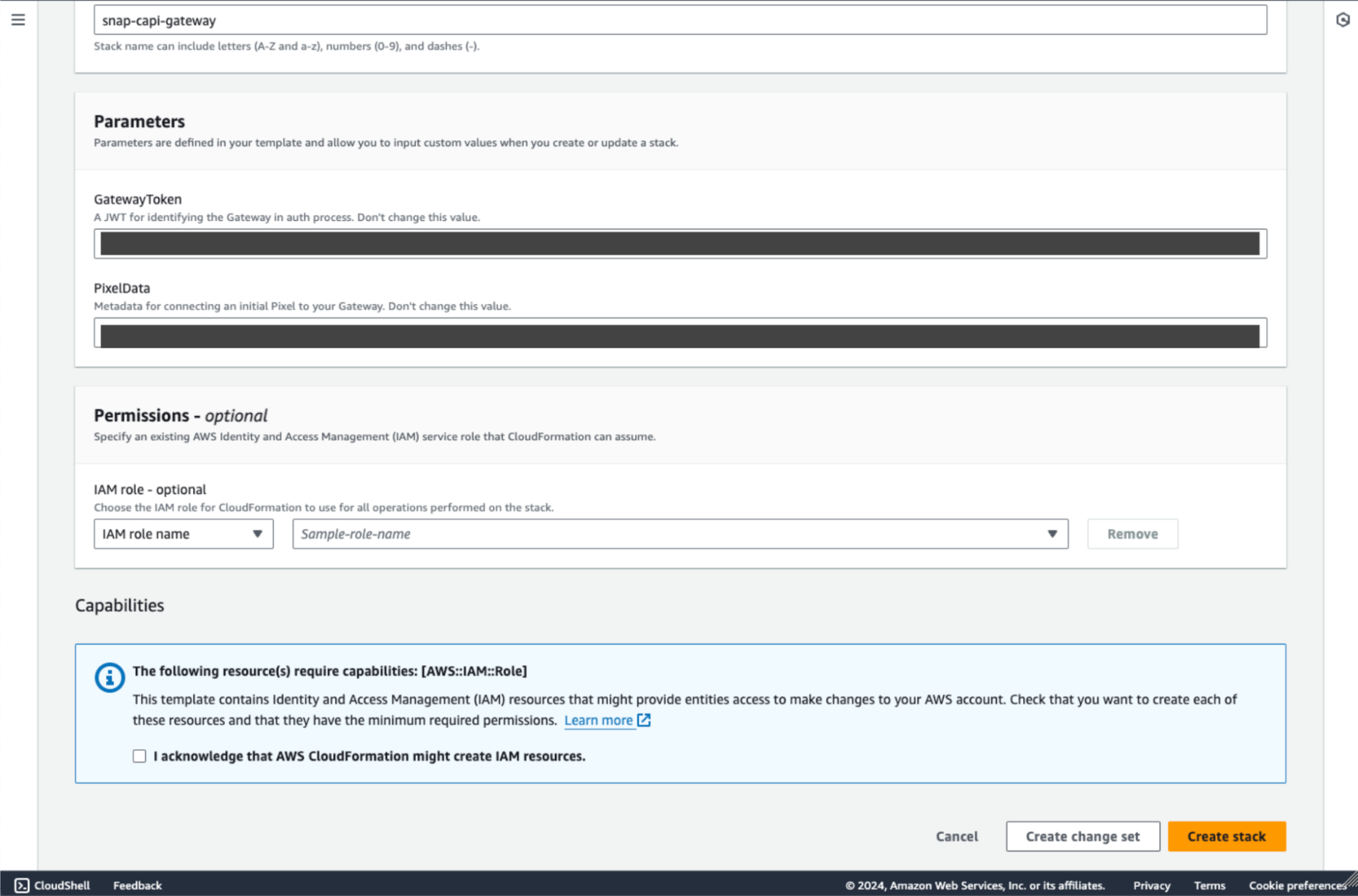This screenshot has height=896, width=1358.
Task: Acknowledge IAM resources creation checkbox
Action: point(139,756)
